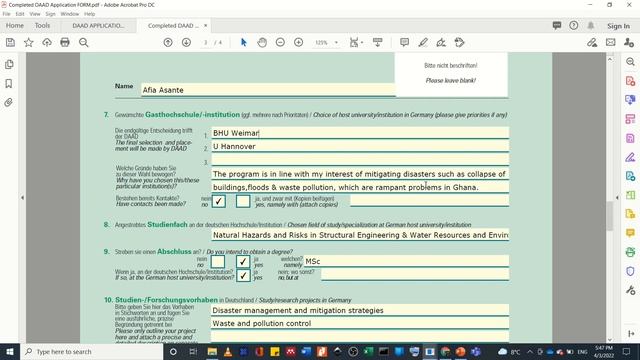640x360 pixels.
Task: Zoom out with the minus circle
Action: pos(280,42)
